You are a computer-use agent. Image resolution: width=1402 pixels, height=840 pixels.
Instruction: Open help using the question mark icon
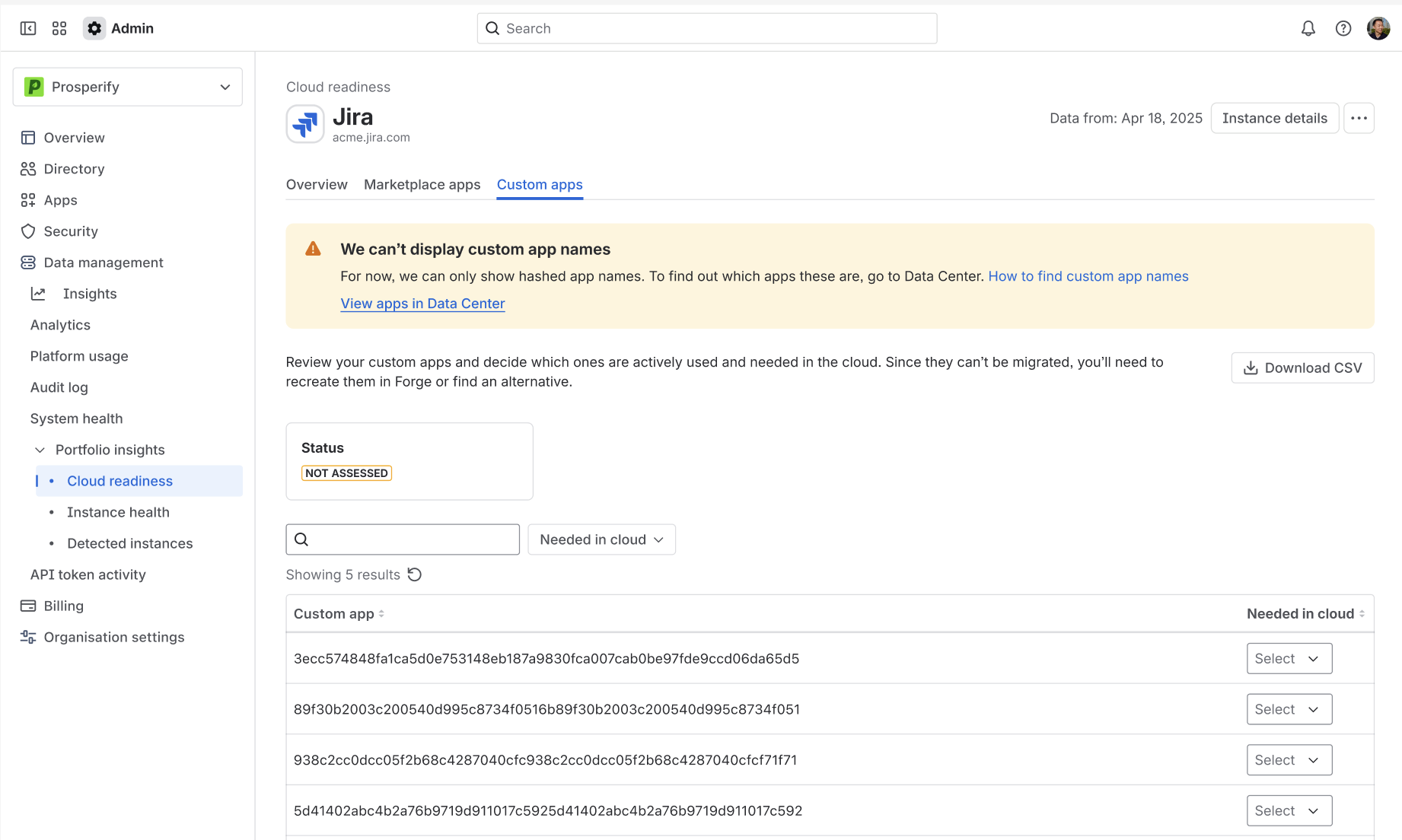1343,28
